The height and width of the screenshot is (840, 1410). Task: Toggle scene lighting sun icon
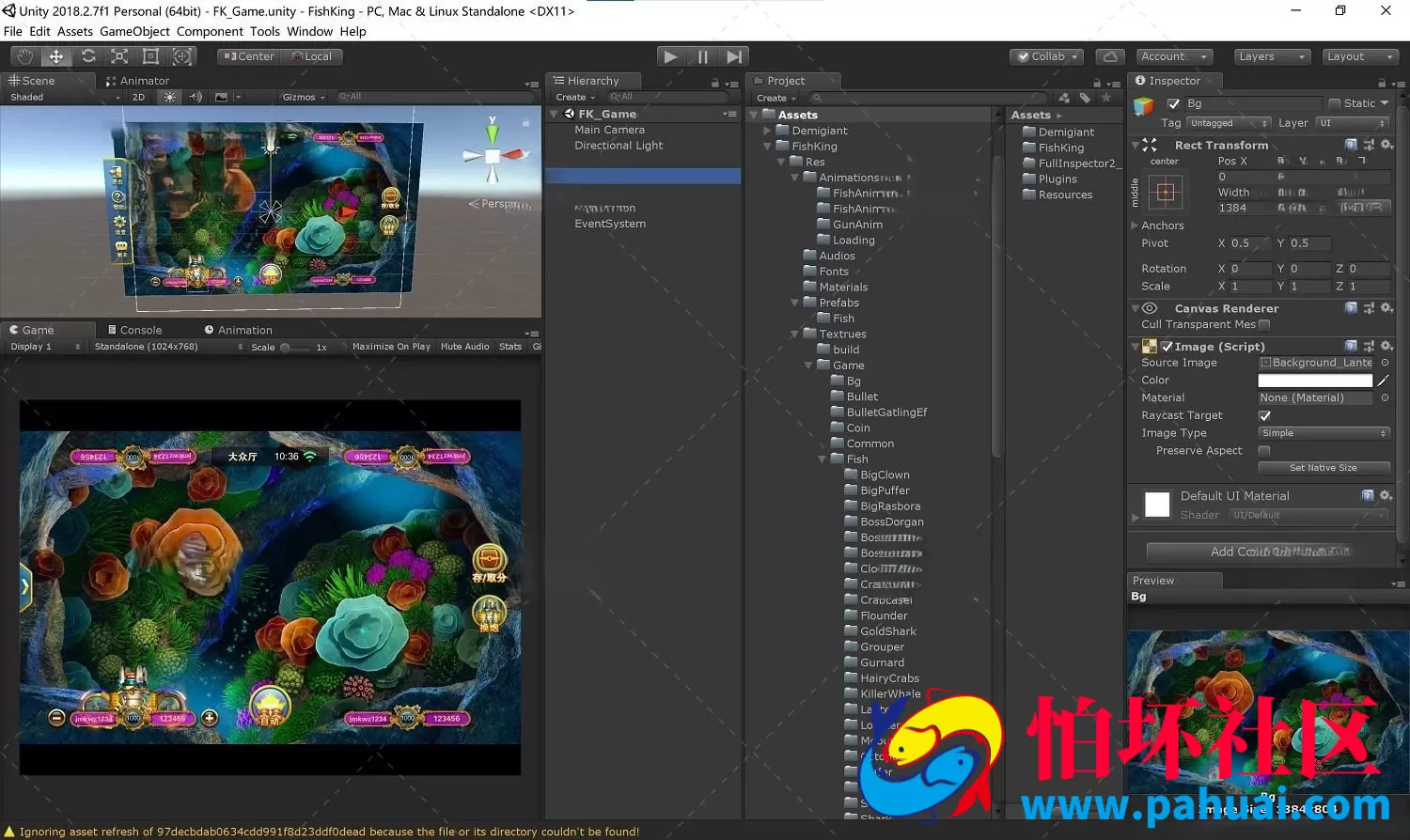point(170,97)
